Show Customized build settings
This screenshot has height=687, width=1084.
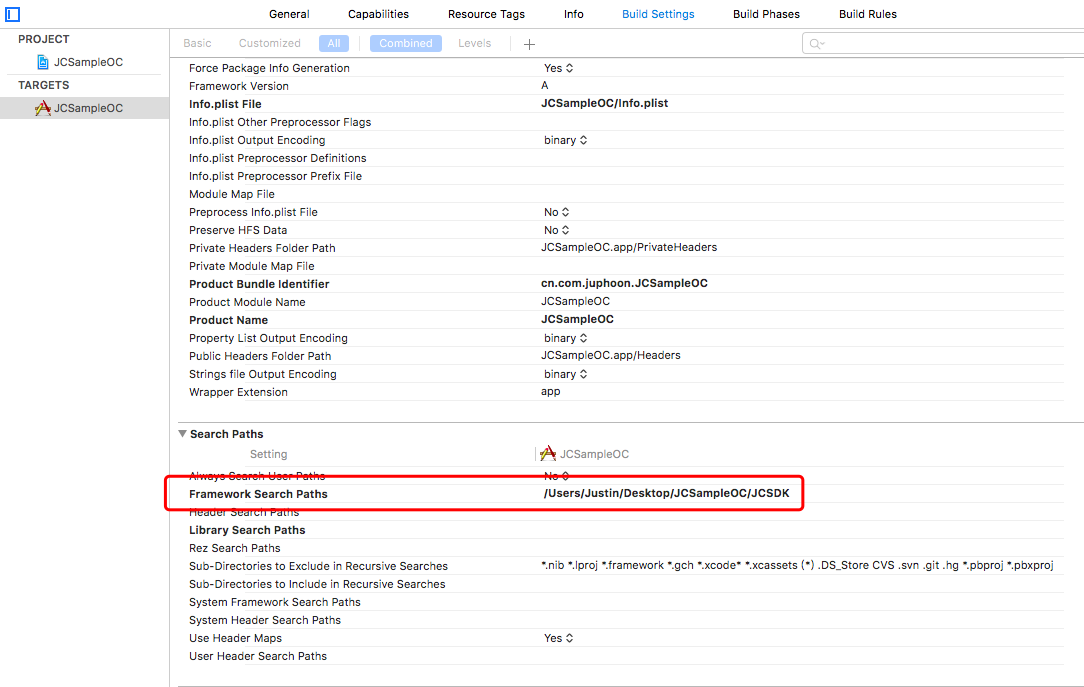point(270,44)
